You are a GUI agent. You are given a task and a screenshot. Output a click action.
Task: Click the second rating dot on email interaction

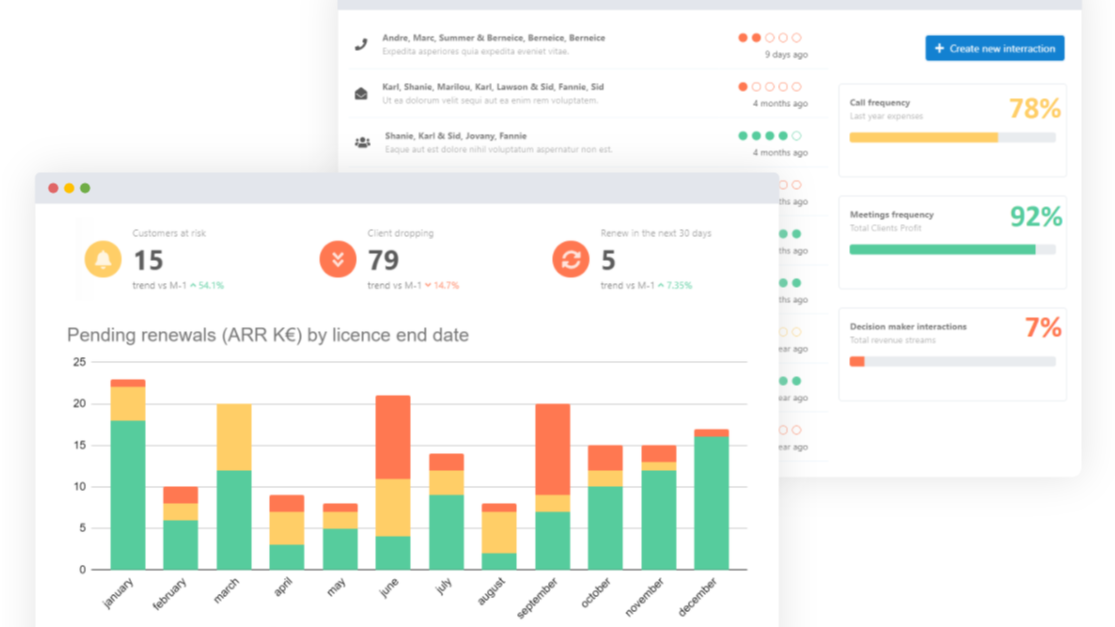point(756,87)
